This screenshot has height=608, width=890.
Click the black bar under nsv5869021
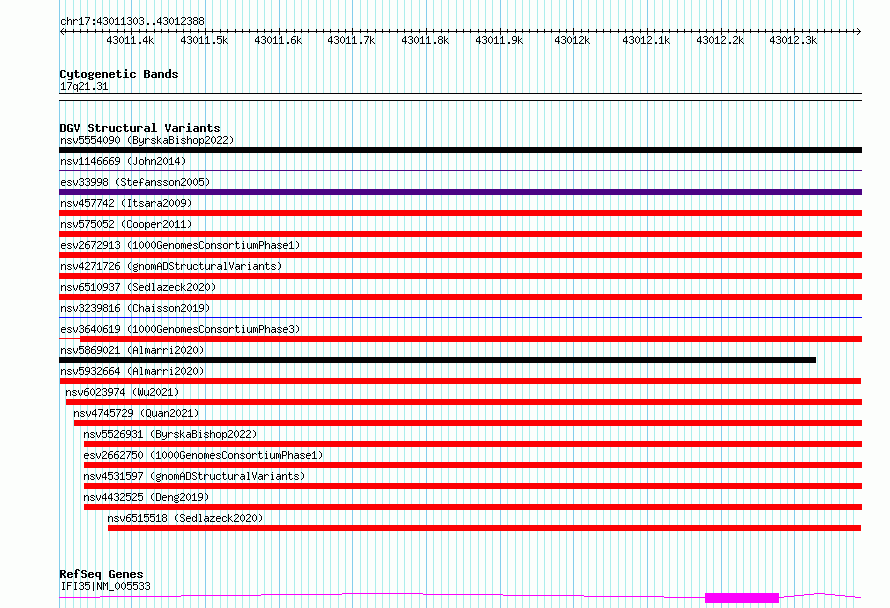coord(438,360)
